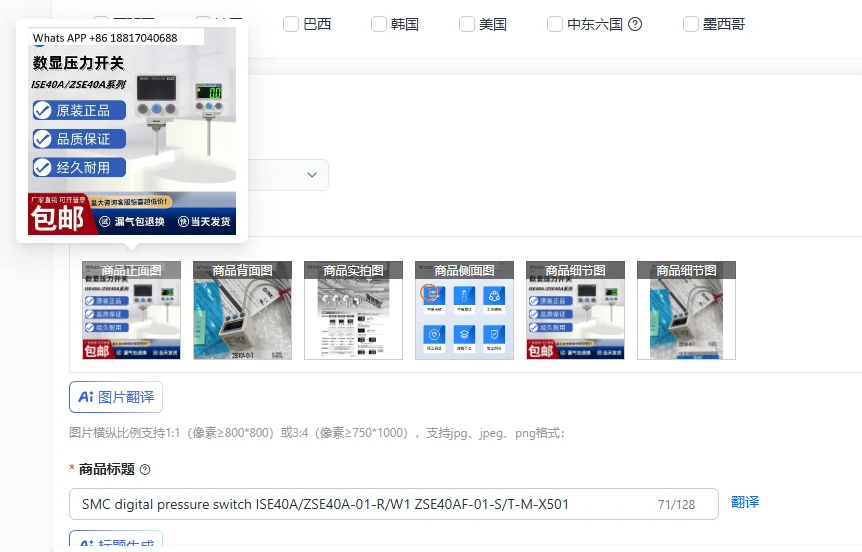Tick the 韩国 checkbox
This screenshot has height=552, width=862.
(x=379, y=24)
